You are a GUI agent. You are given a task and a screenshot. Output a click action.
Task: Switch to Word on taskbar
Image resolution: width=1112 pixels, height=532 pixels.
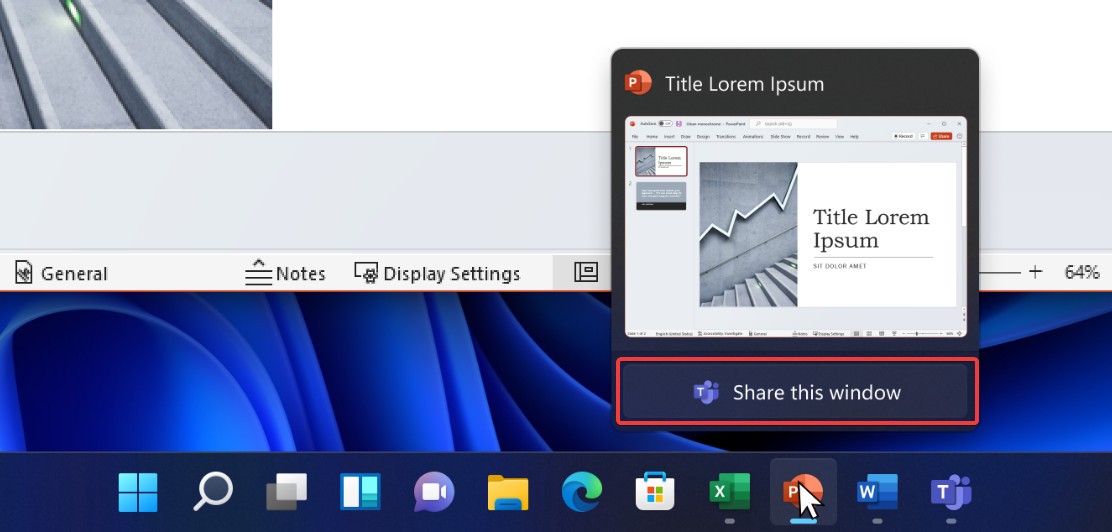(x=877, y=492)
